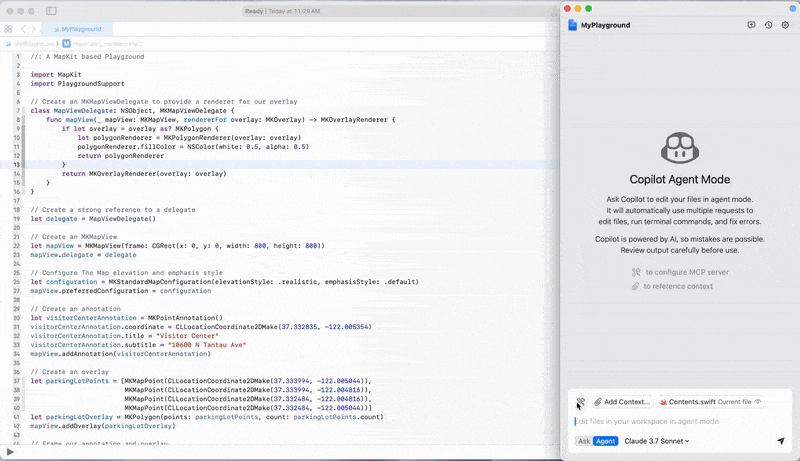Toggle Contents.swift current file visibility eye
This screenshot has height=461, width=800.
pos(758,402)
